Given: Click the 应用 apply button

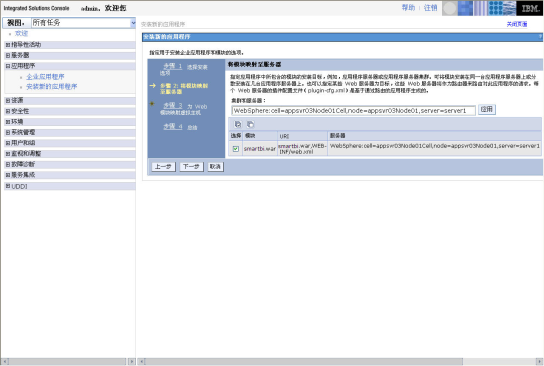Looking at the screenshot, I should pos(487,110).
